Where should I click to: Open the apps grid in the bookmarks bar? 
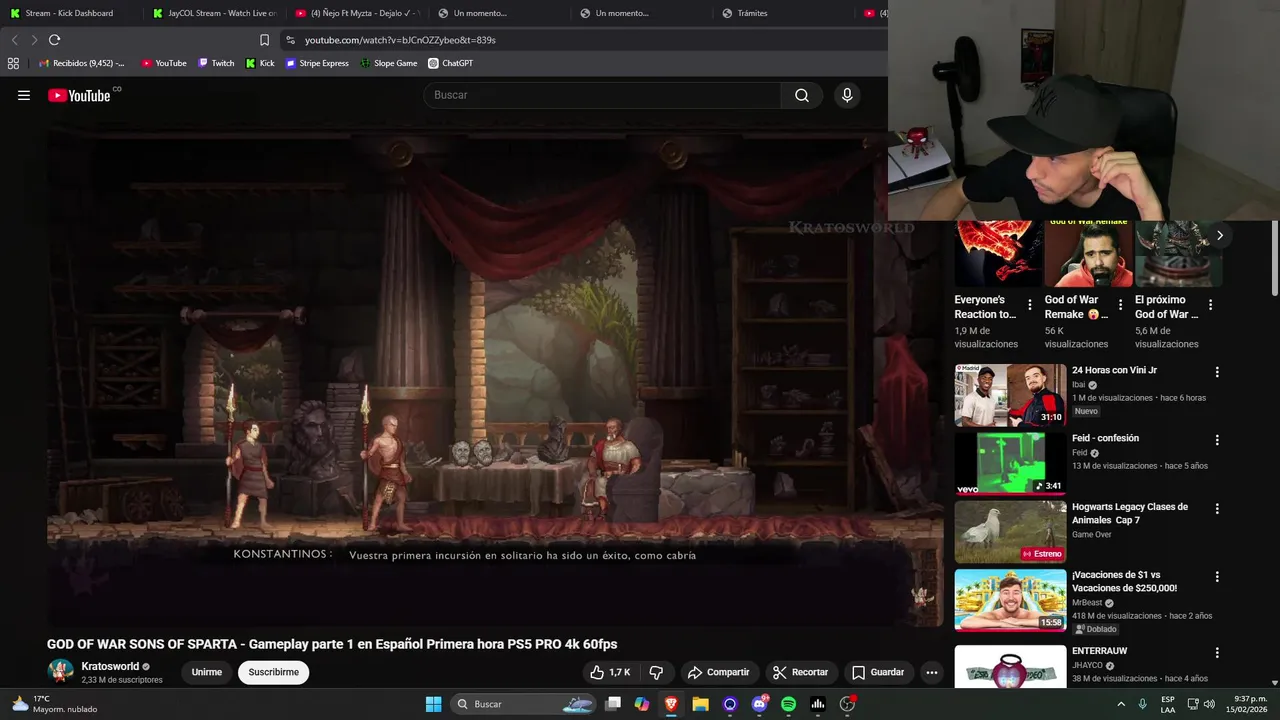coord(13,63)
